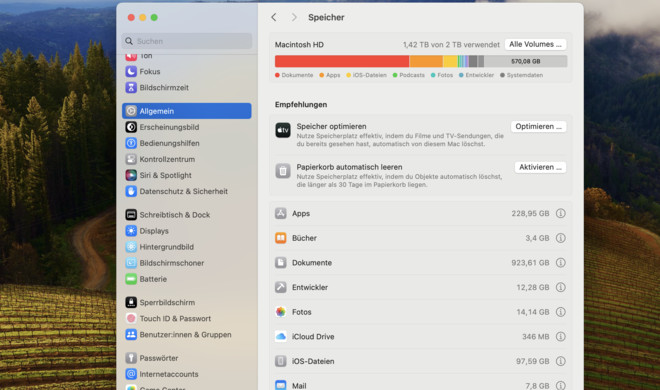Click the Papierkorb trash icon
The image size is (660, 390).
point(283,171)
